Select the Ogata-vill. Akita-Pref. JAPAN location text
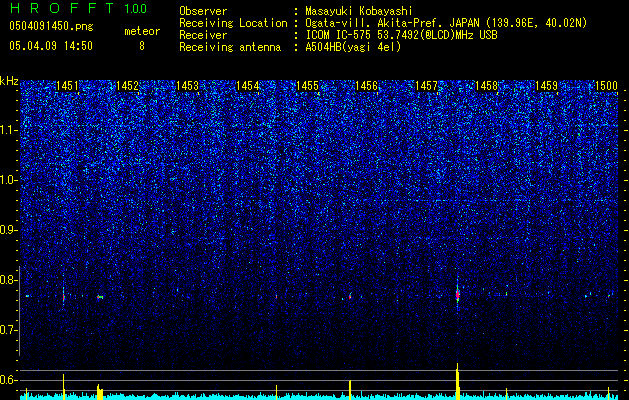 [x=446, y=23]
